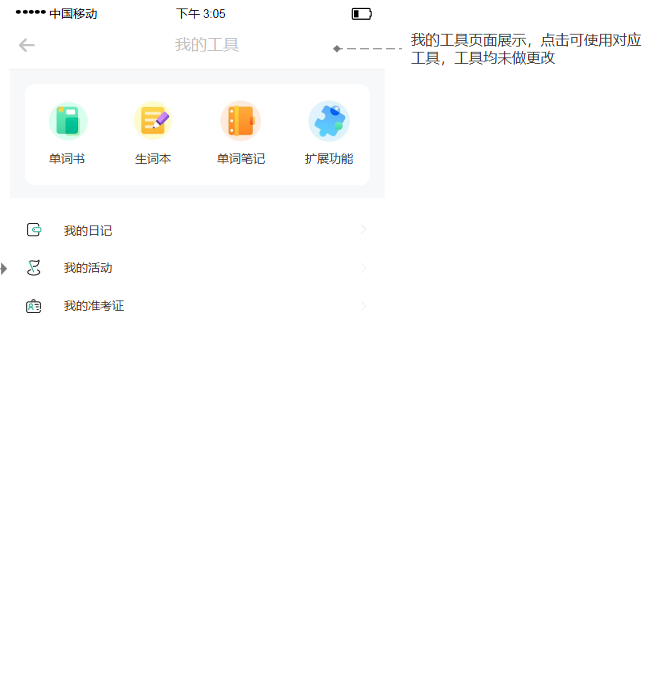The width and height of the screenshot is (647, 700).
Task: Click the 我的日记 diary icon
Action: (x=34, y=230)
